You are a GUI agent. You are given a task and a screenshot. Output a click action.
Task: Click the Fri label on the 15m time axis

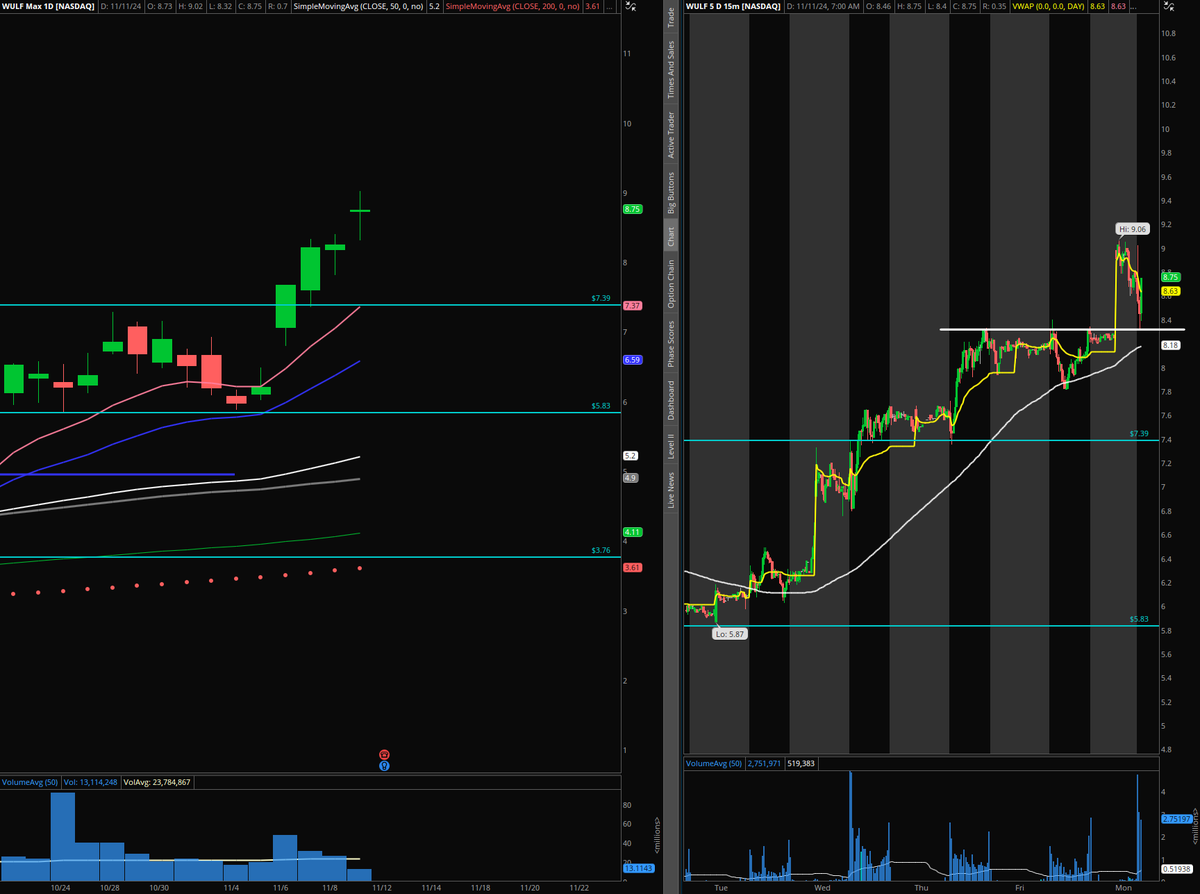(1021, 886)
